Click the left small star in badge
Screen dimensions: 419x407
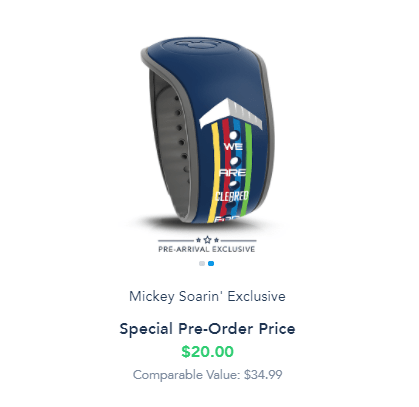point(199,240)
